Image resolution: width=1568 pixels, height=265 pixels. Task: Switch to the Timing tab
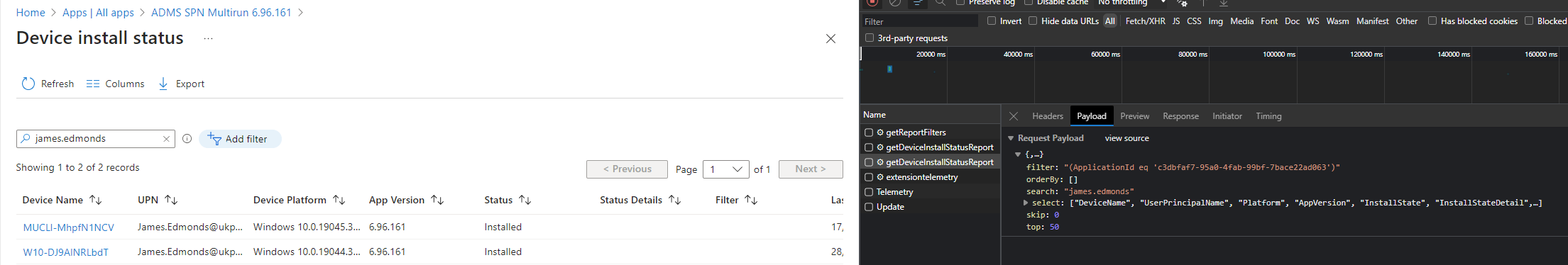[1268, 116]
